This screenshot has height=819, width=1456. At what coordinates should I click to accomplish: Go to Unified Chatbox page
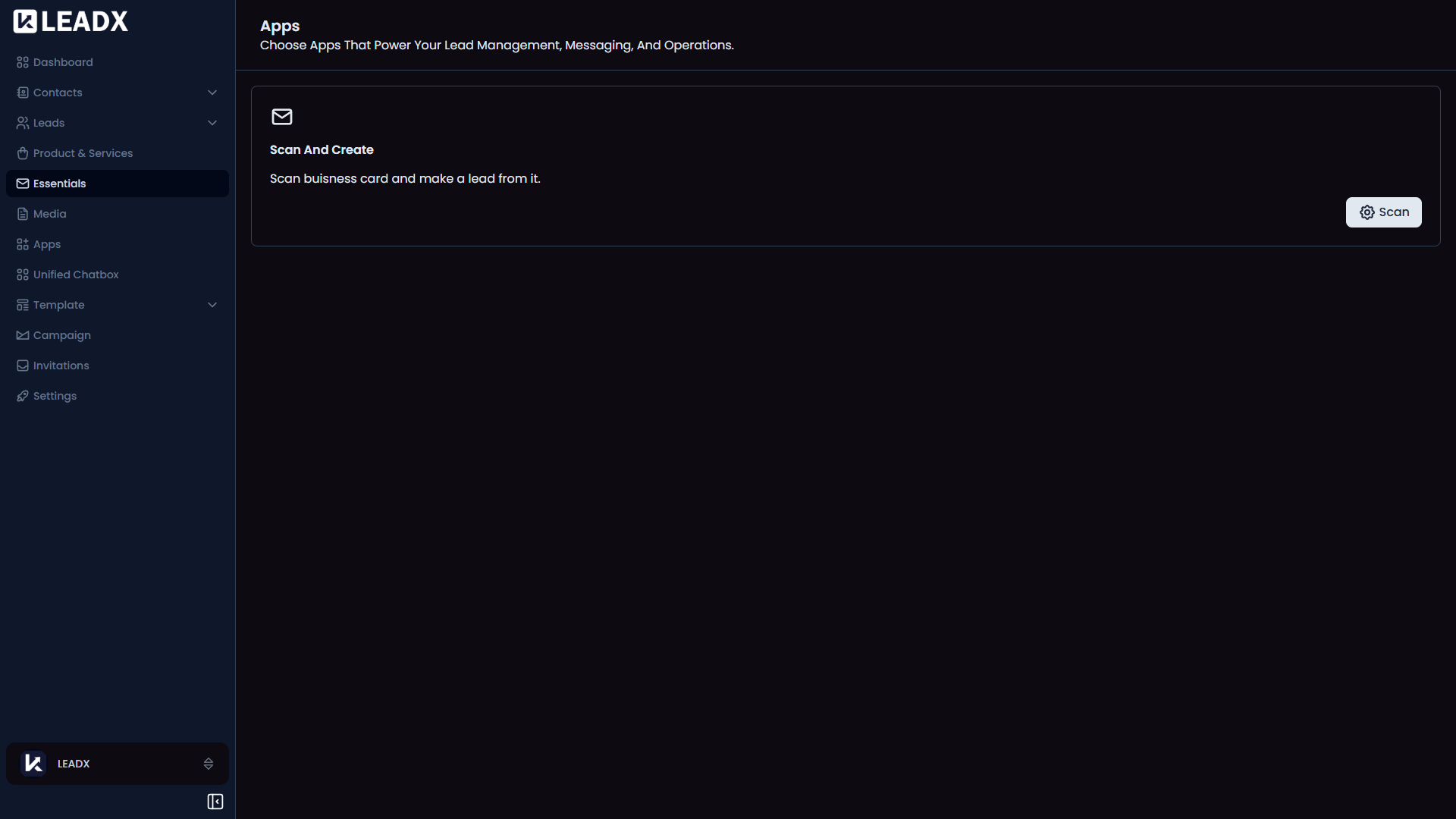click(76, 275)
